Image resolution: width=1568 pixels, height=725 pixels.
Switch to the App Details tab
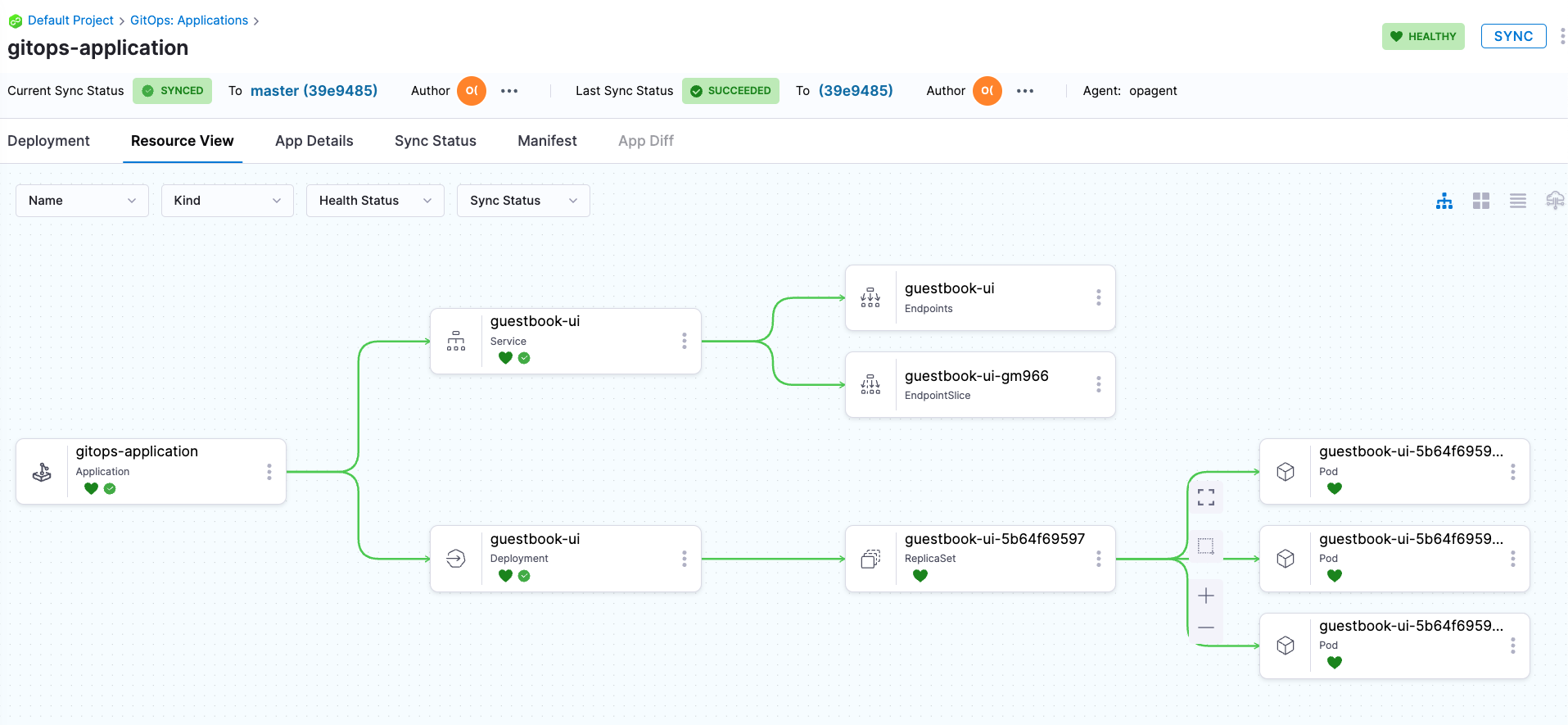coord(314,141)
